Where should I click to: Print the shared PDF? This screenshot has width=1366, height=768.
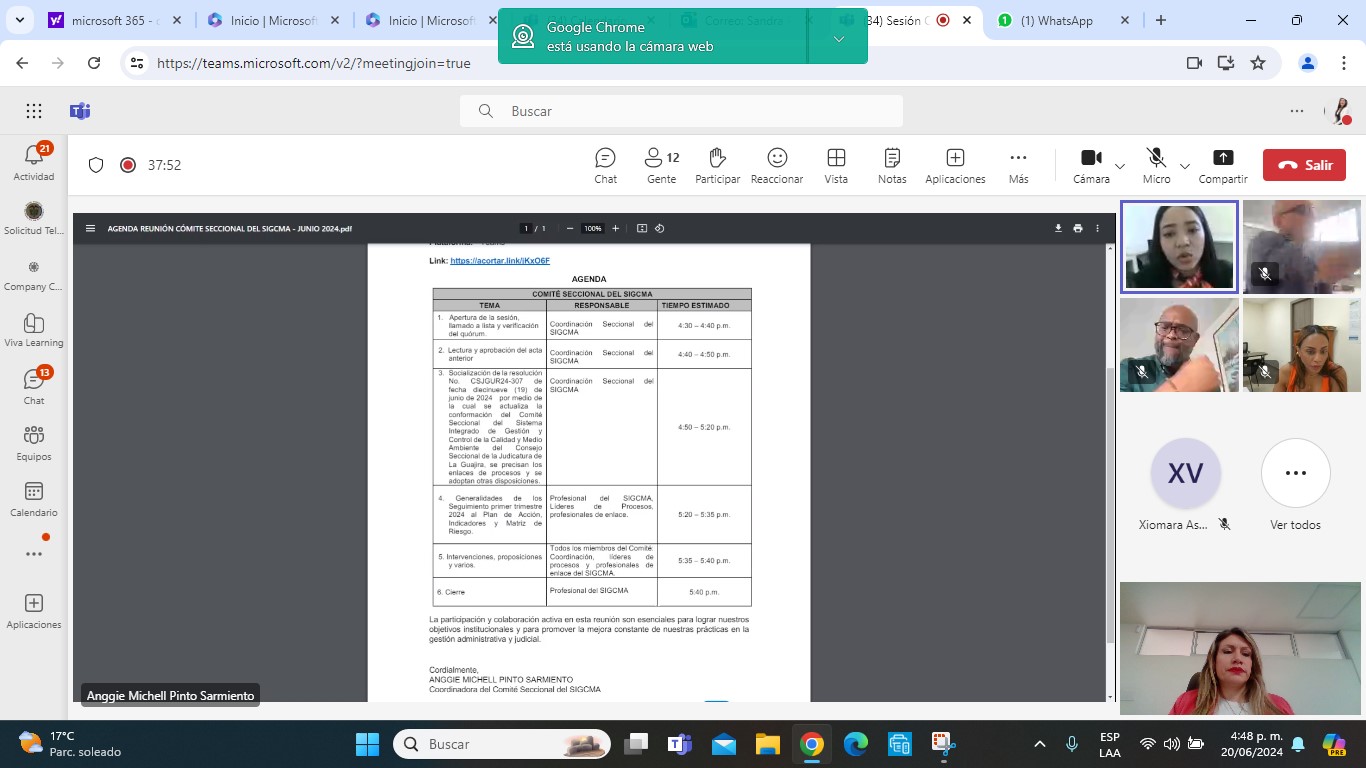(1077, 228)
